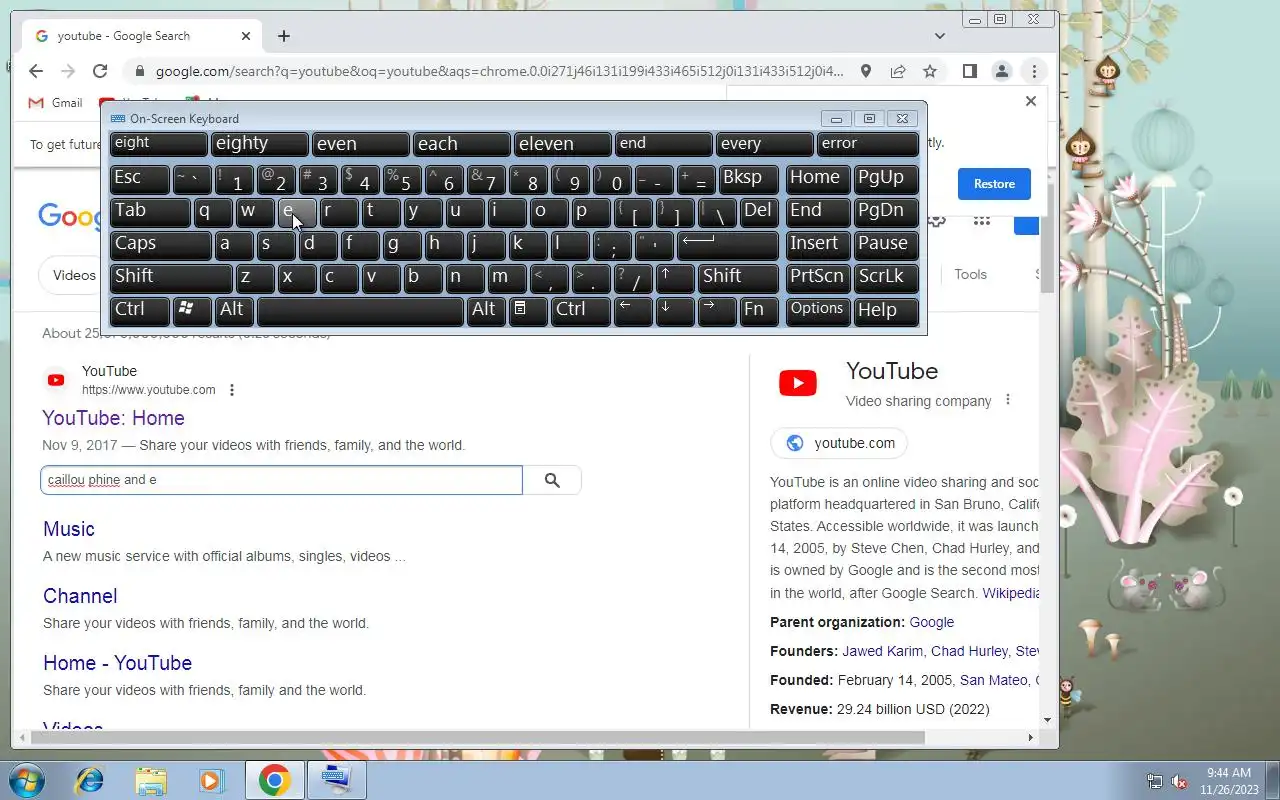1280x800 pixels.
Task: Bookmark this page with star icon
Action: click(x=930, y=71)
